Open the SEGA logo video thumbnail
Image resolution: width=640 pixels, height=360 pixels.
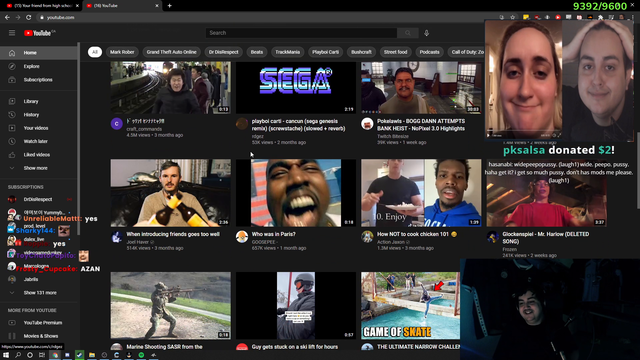(x=296, y=87)
